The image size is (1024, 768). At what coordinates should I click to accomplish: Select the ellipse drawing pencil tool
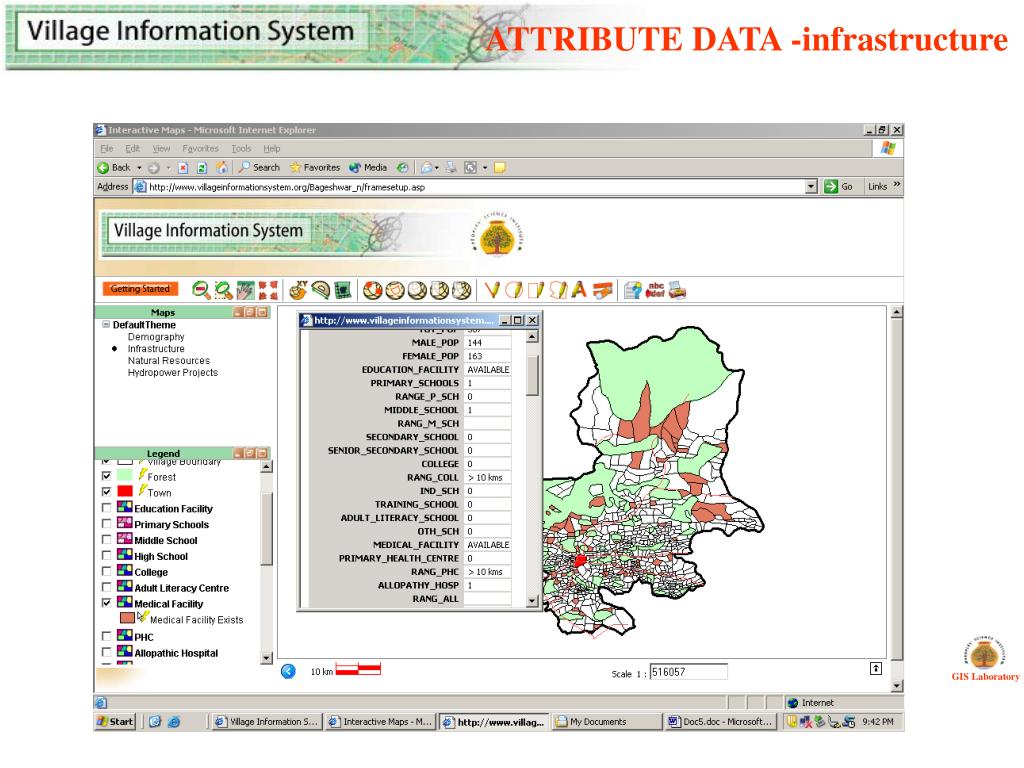514,290
